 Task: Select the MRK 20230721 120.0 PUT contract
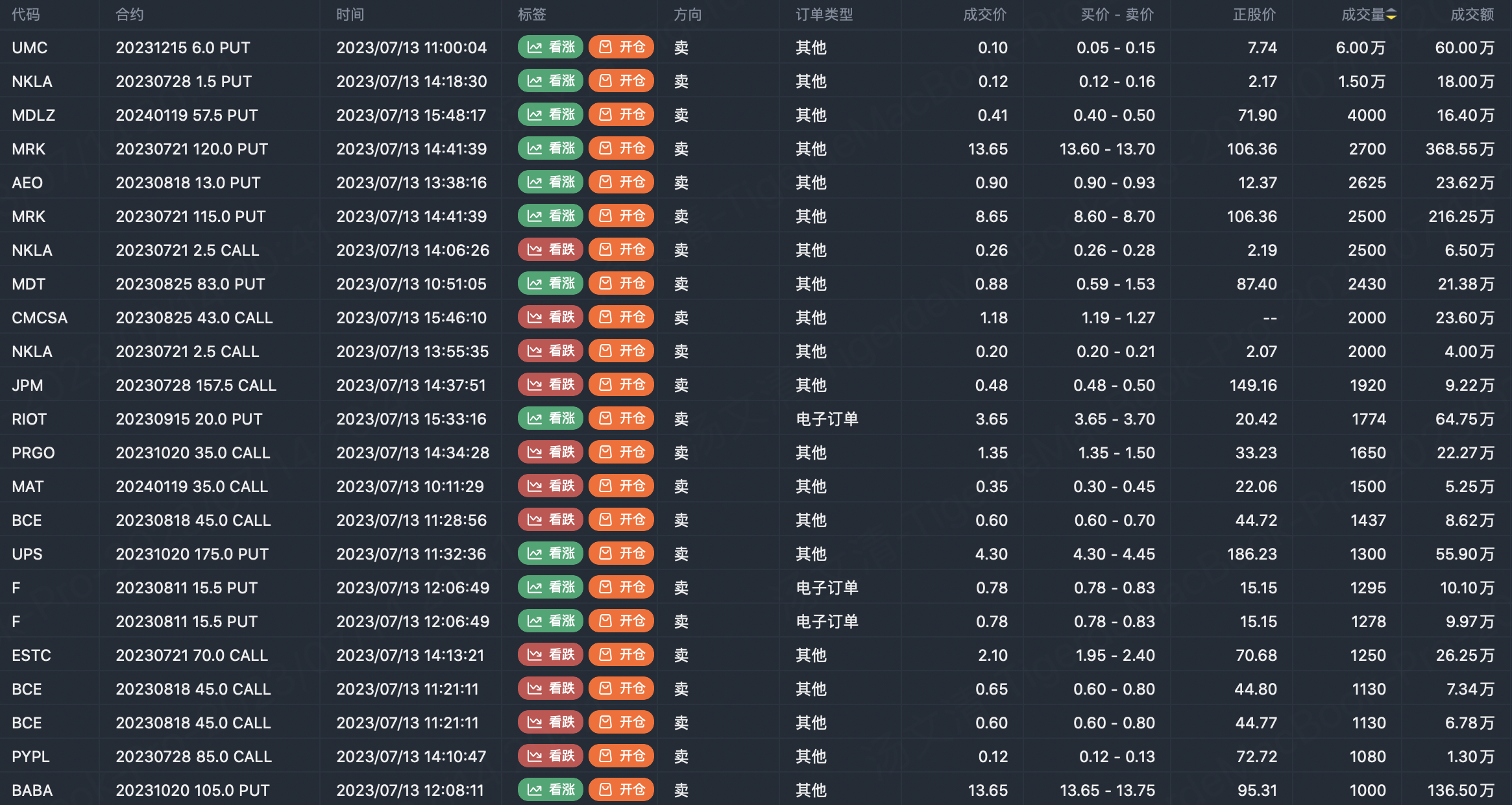pos(191,149)
